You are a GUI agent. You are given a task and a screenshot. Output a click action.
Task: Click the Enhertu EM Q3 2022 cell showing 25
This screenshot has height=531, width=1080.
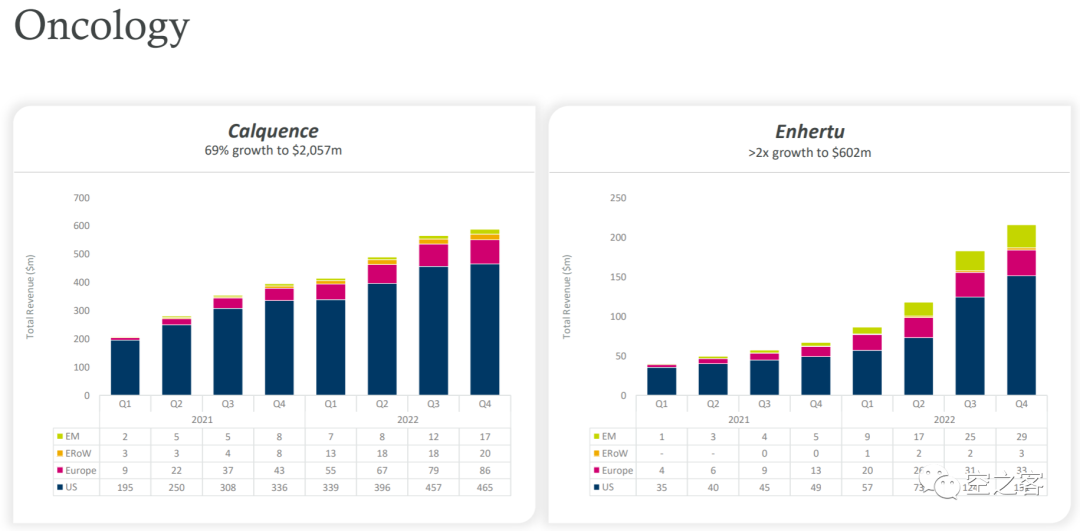[x=970, y=437]
